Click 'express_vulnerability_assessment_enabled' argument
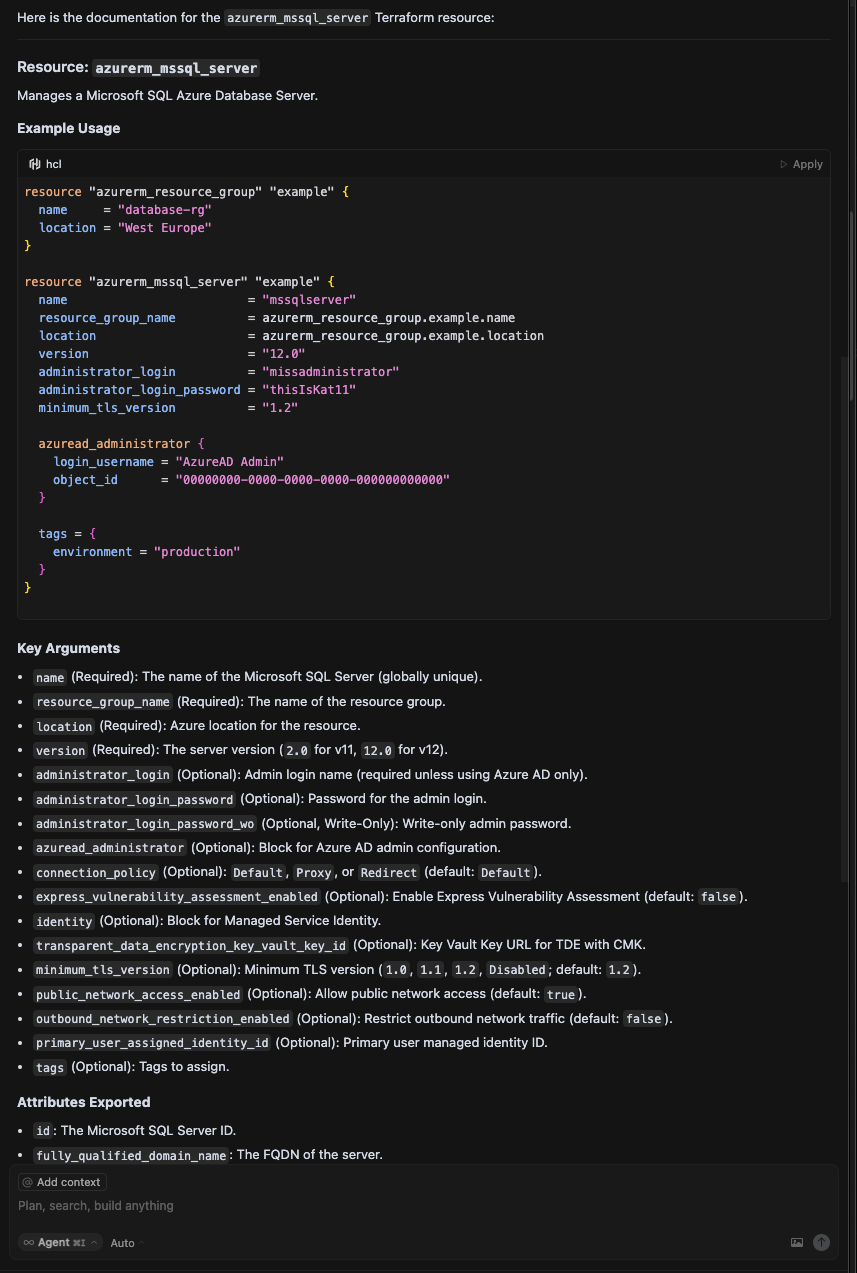The image size is (857, 1273). click(177, 897)
